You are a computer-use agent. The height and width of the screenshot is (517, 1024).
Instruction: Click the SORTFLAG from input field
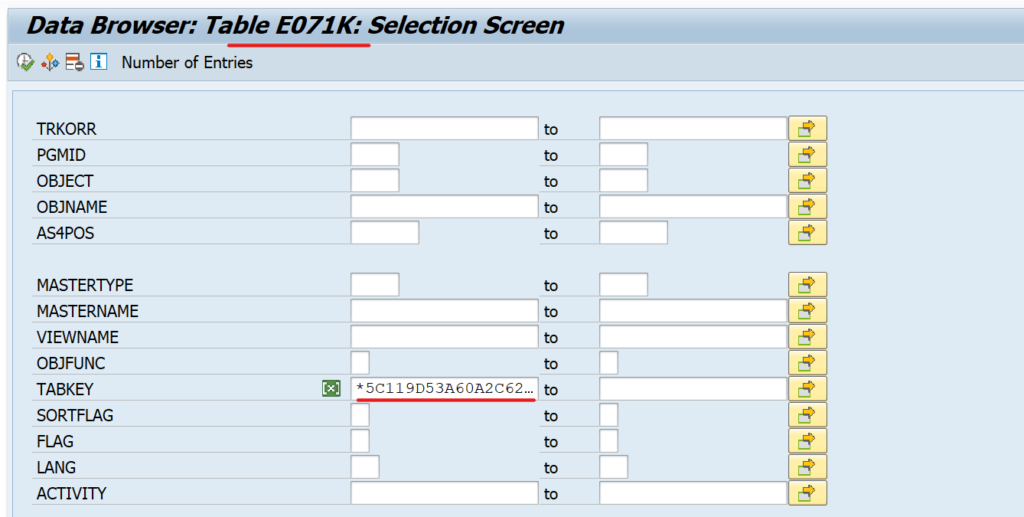click(x=360, y=414)
